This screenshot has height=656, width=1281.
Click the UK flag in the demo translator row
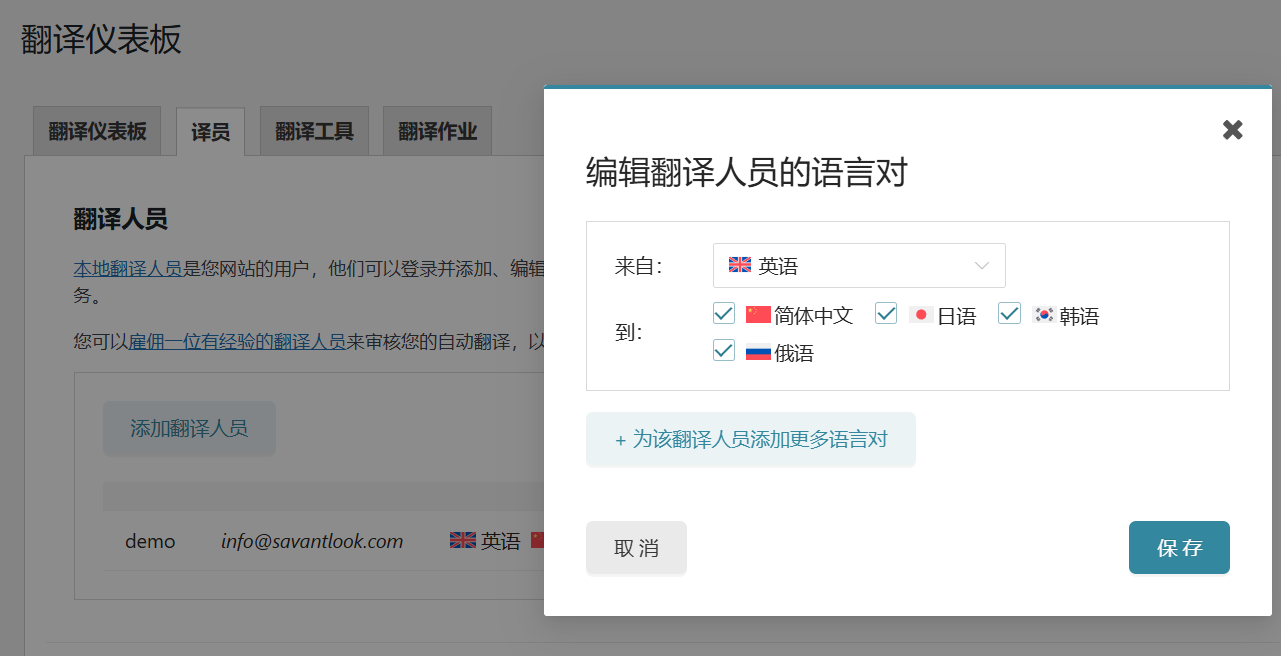462,541
